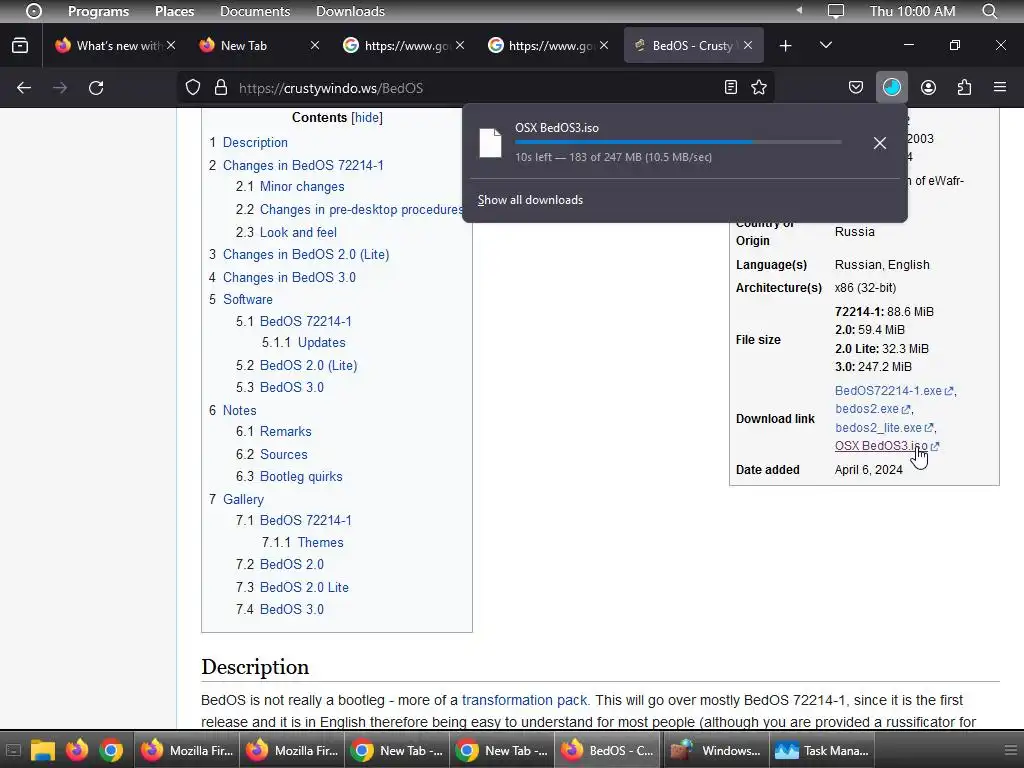
Task: Open the Firefox hamburger menu
Action: (x=1000, y=87)
